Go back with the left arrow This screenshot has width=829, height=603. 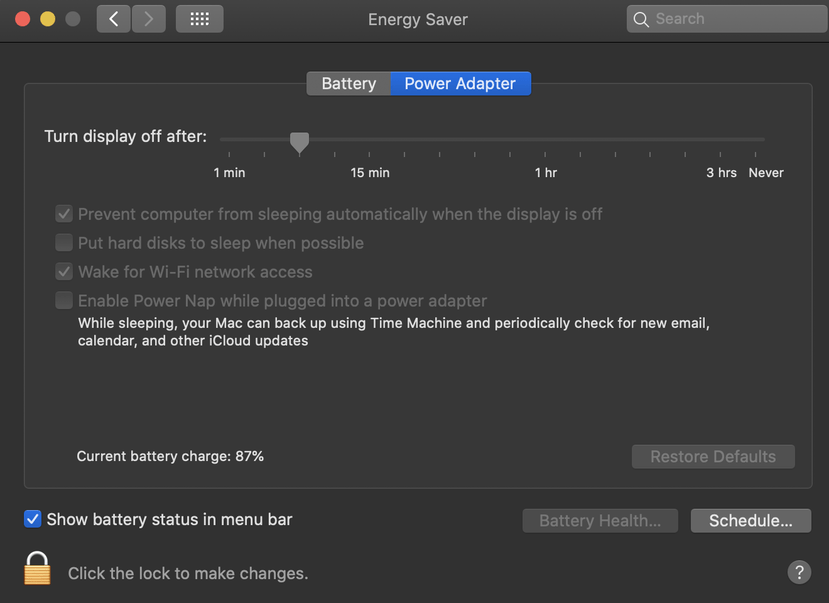tap(114, 19)
